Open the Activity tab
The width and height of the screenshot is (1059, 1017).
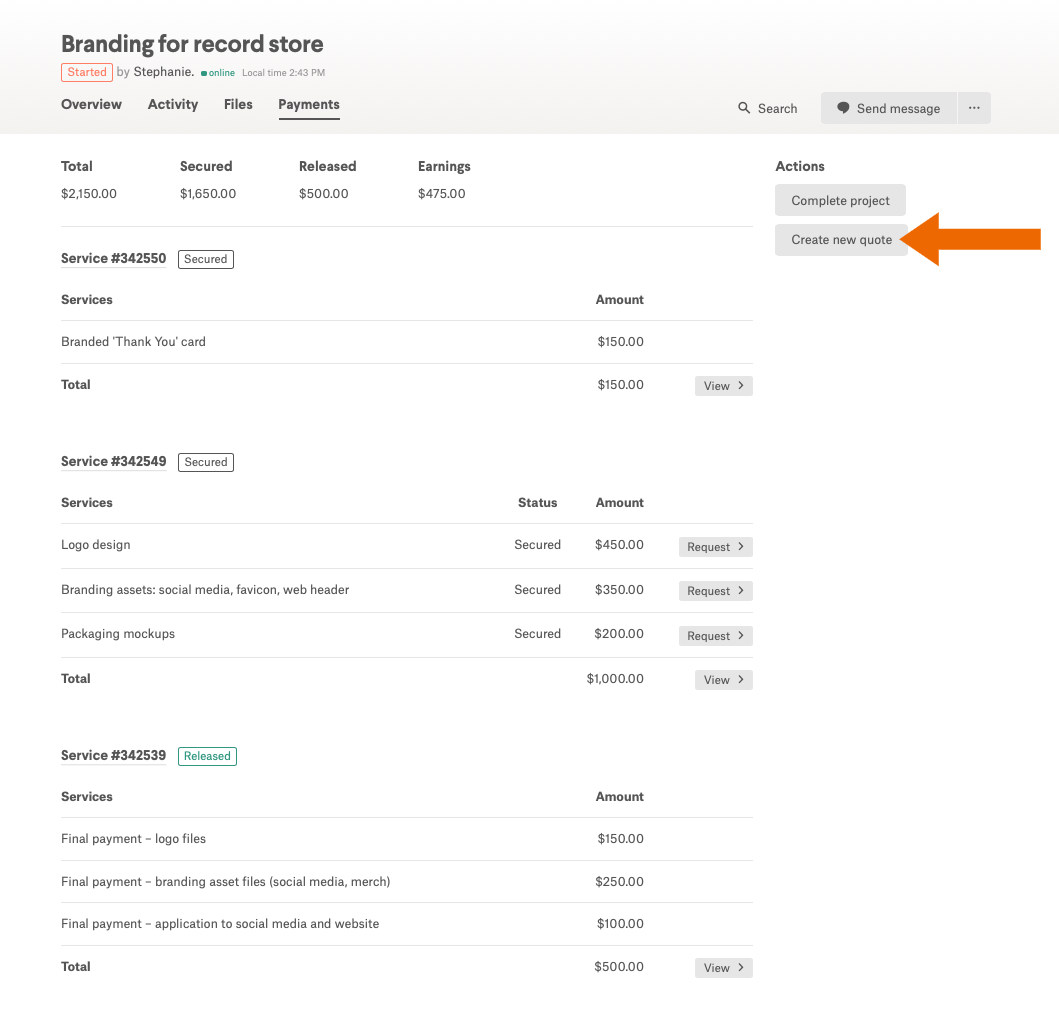173,104
